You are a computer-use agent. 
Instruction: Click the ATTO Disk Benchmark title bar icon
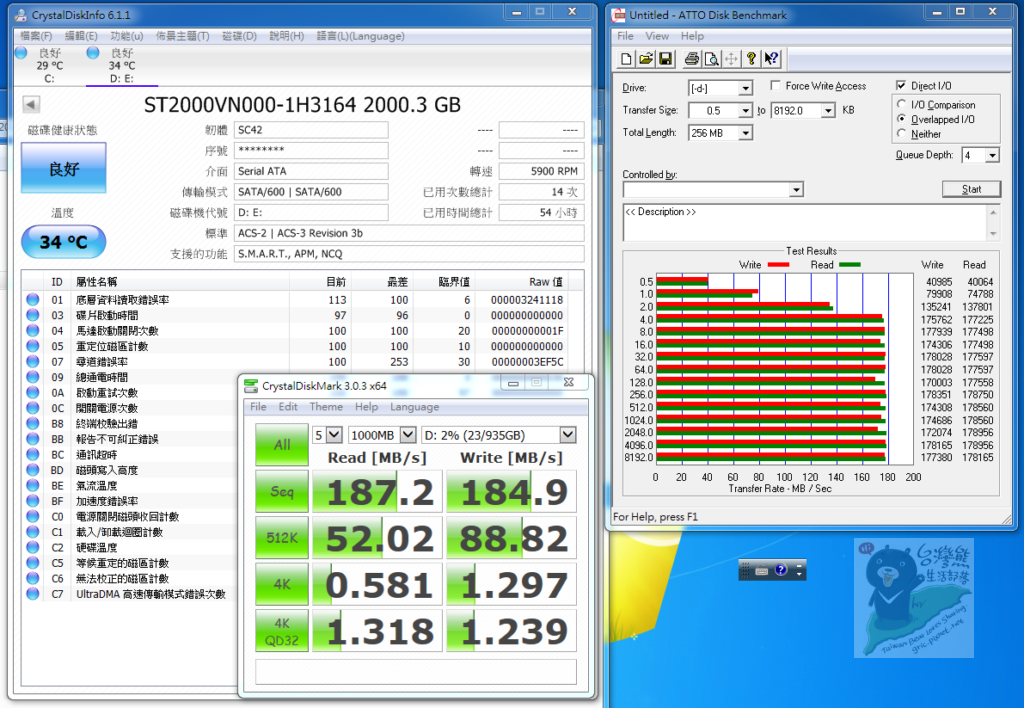pyautogui.click(x=618, y=14)
